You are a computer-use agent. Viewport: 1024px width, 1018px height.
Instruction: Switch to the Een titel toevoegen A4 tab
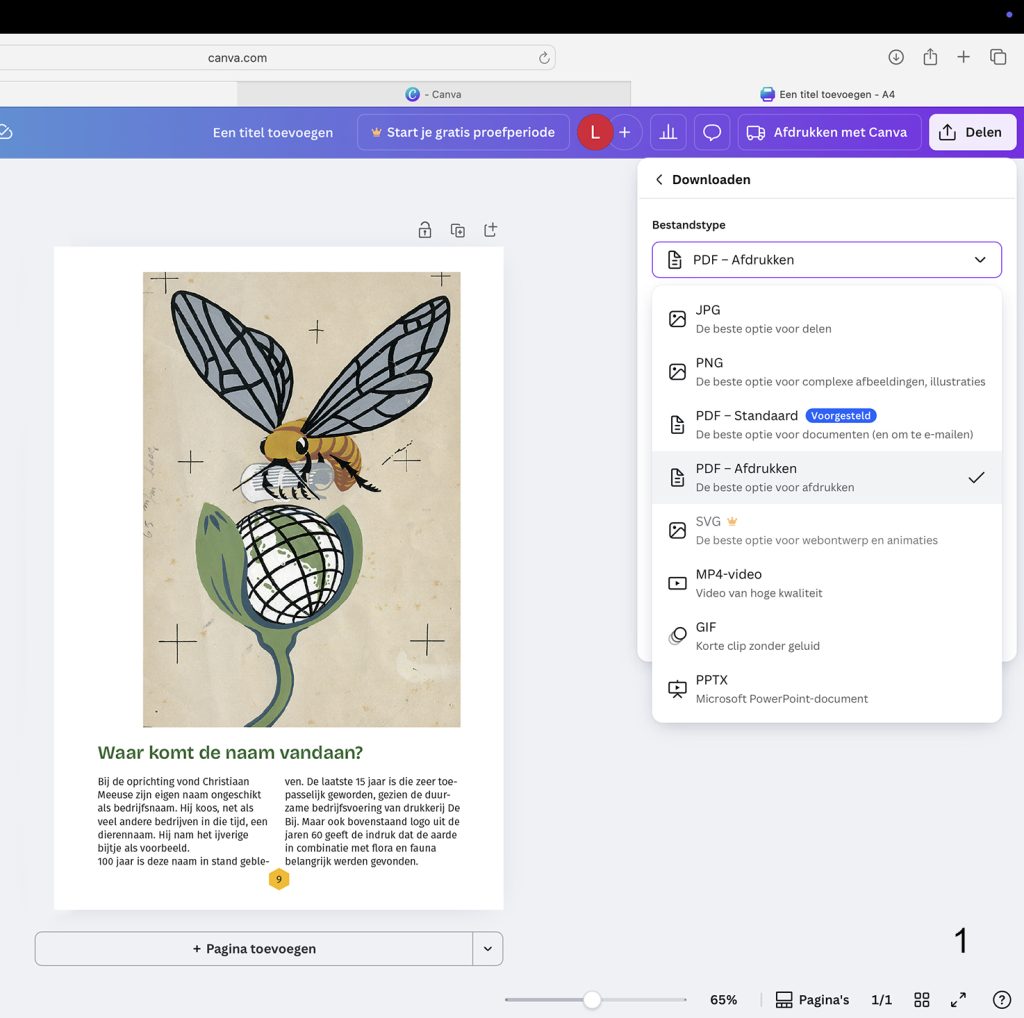click(828, 93)
